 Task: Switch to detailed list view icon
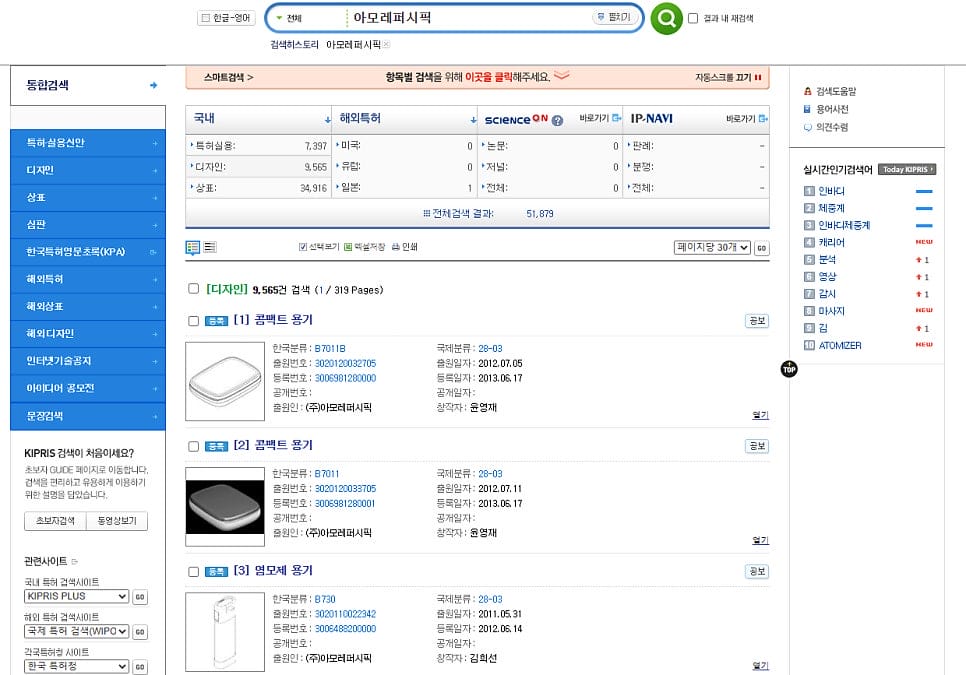[x=193, y=248]
